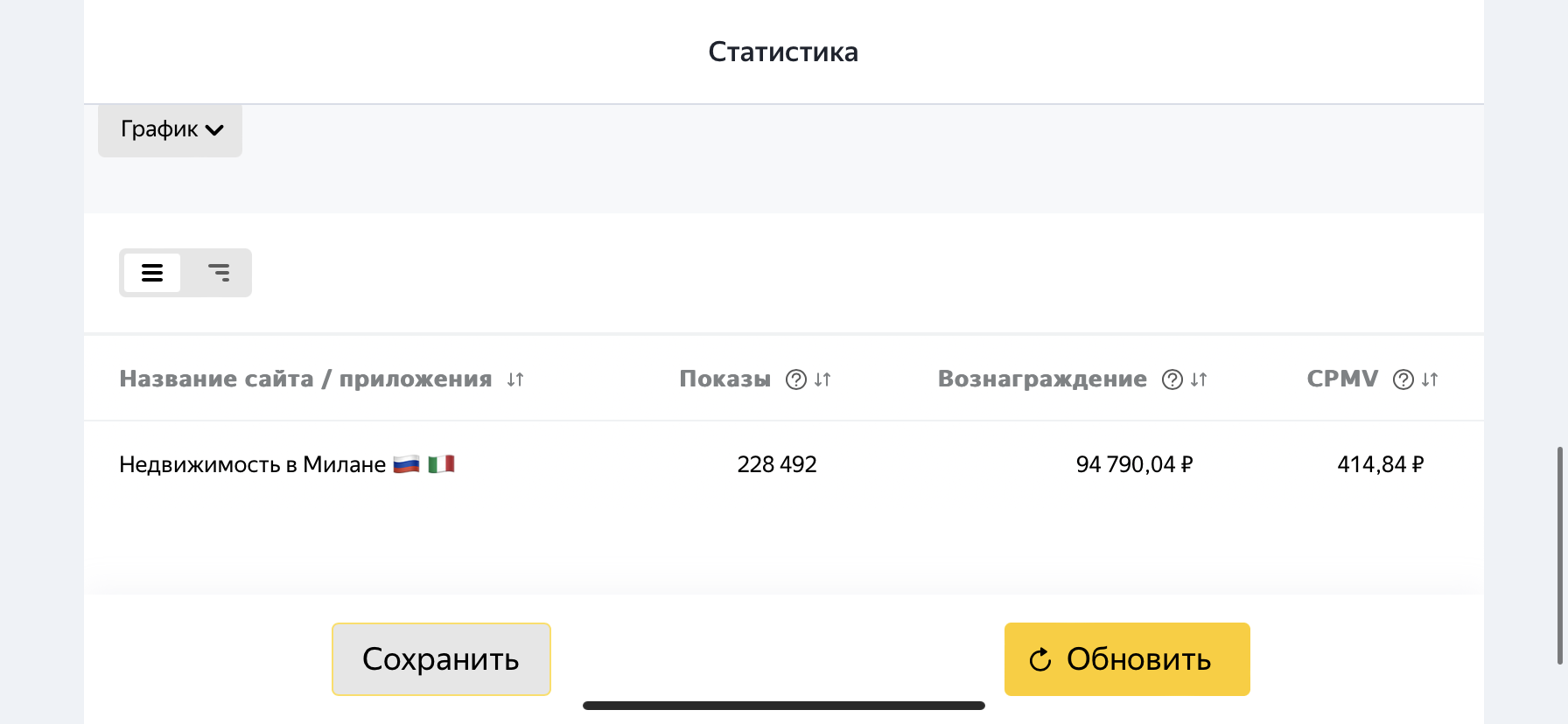
Task: Open help icon next to Показы
Action: (796, 379)
